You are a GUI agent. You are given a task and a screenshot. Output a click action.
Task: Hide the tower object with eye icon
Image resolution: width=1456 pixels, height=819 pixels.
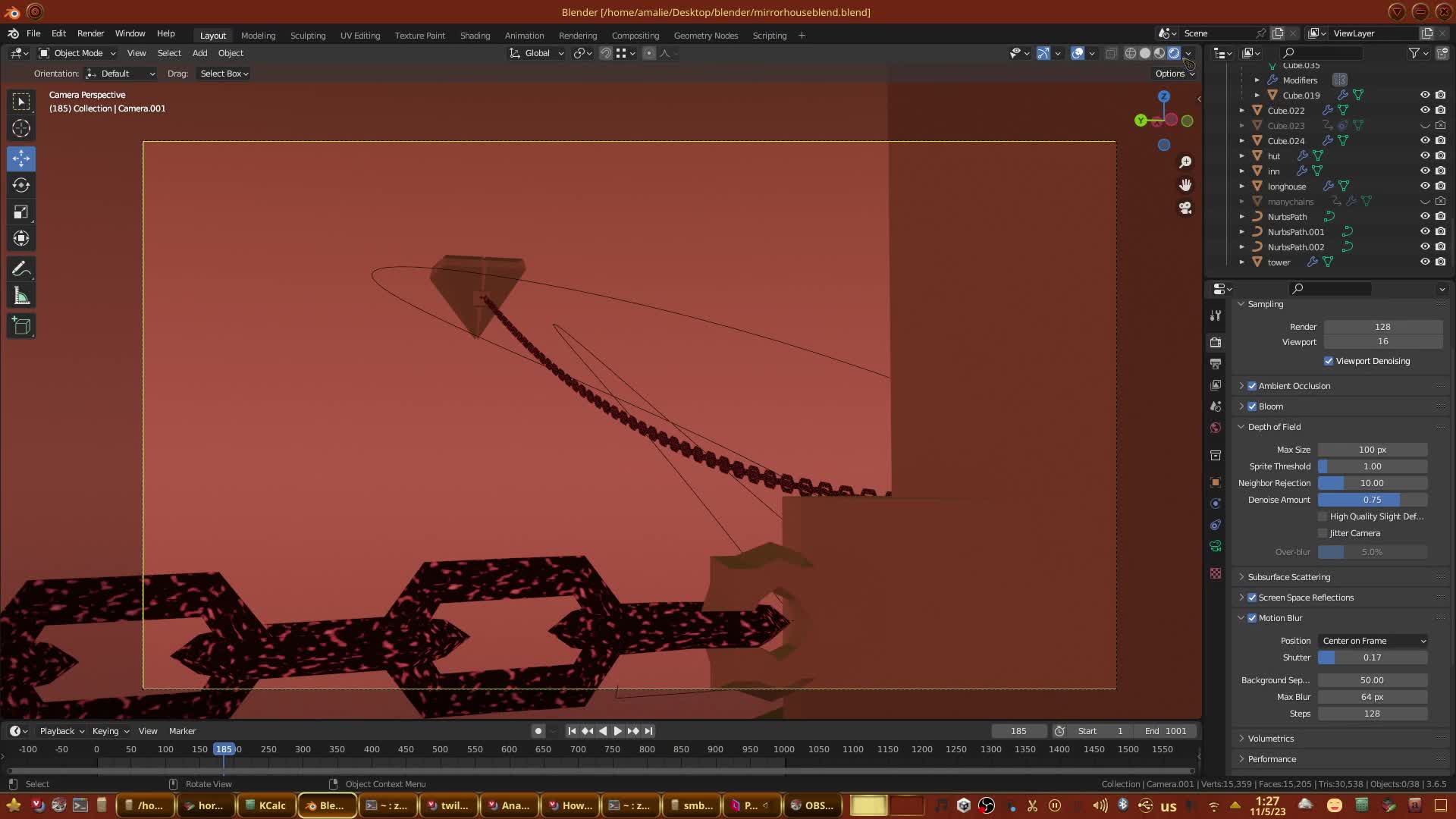(1425, 262)
